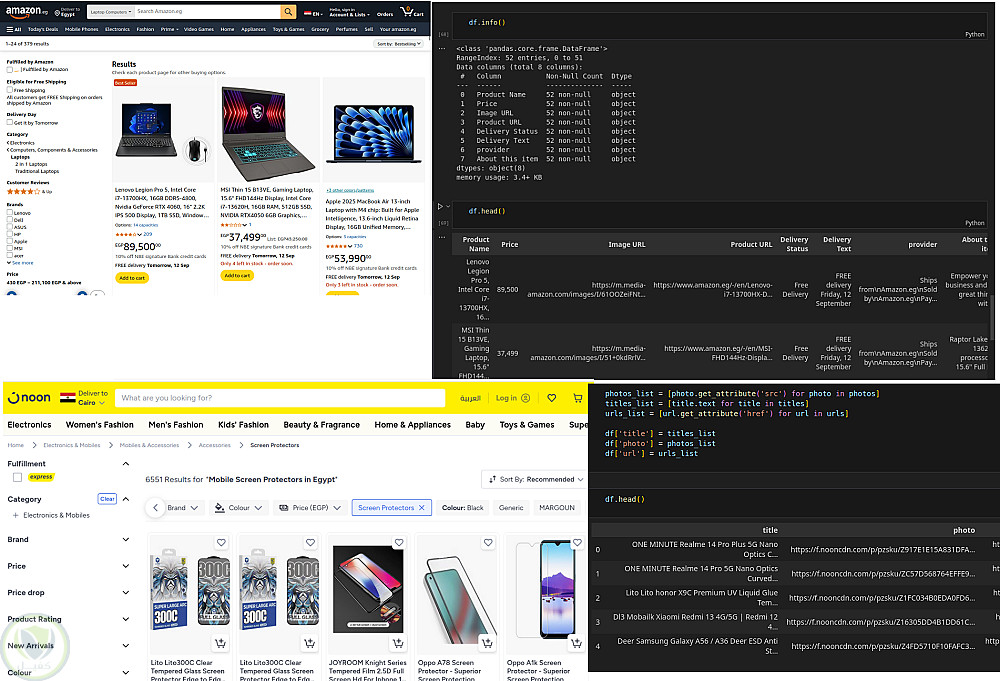Click See more under Amazon Brands
The height and width of the screenshot is (681, 1000).
pyautogui.click(x=20, y=263)
